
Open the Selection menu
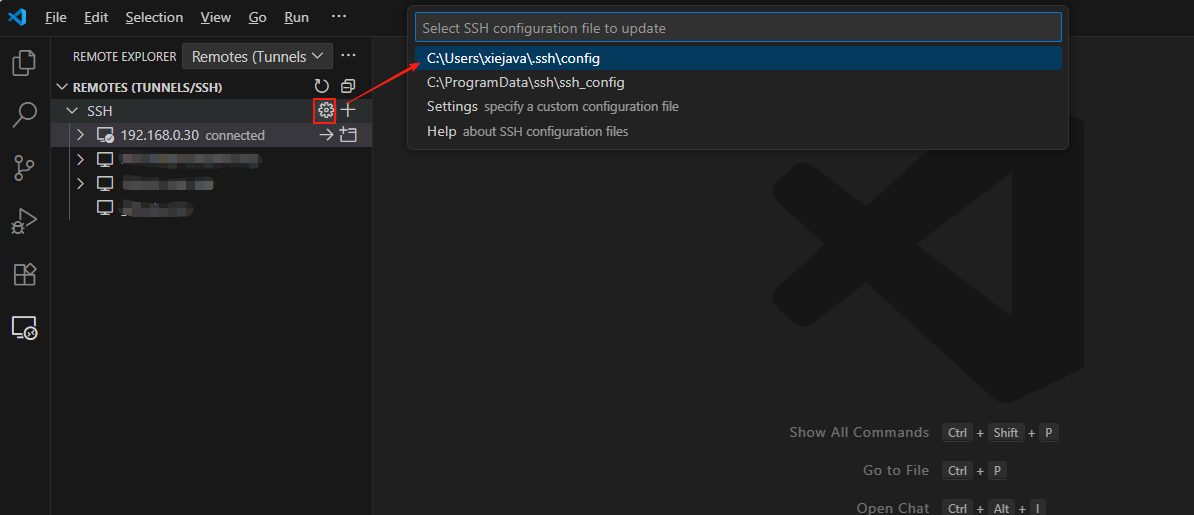coord(154,17)
